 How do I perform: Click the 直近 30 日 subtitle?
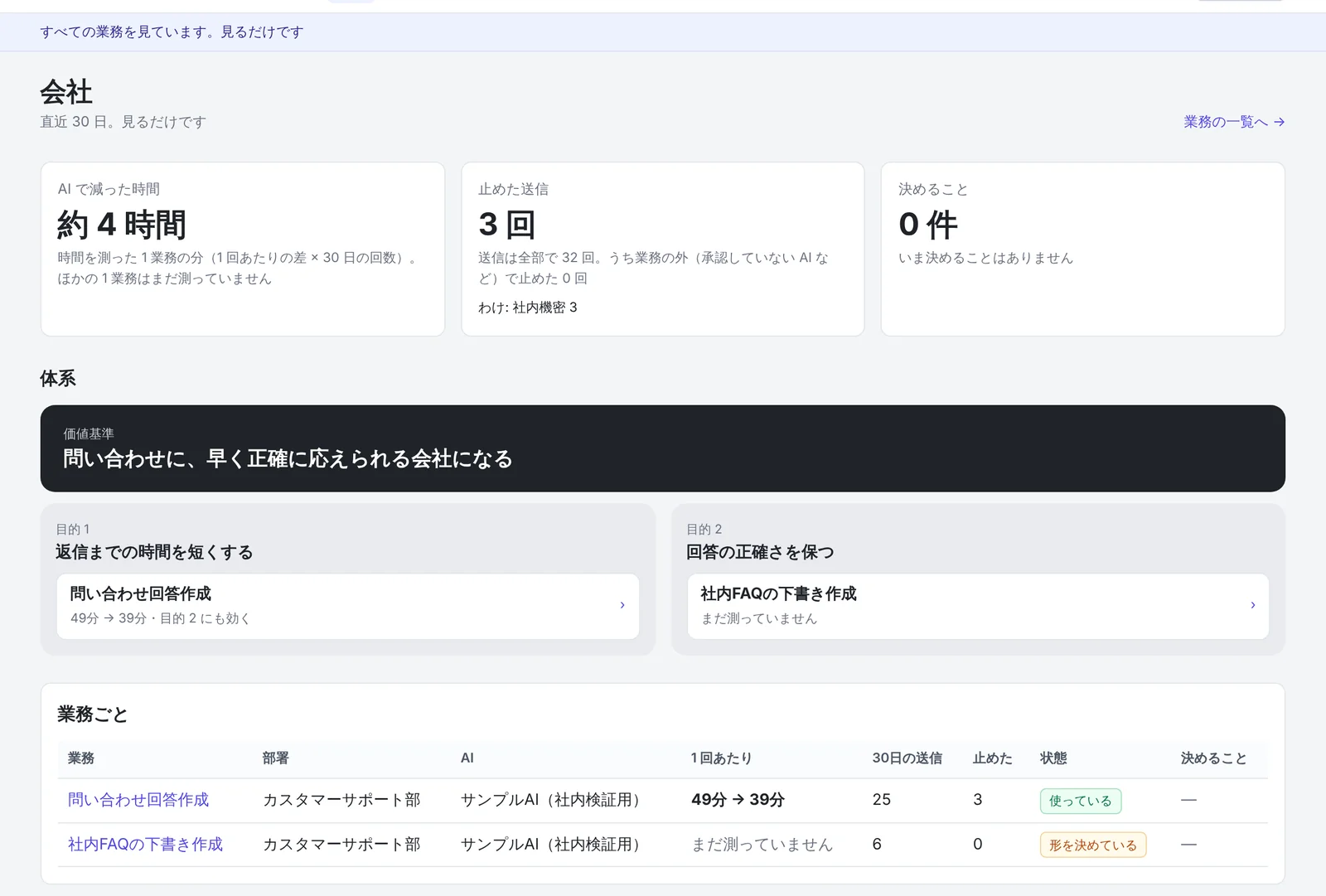point(123,122)
